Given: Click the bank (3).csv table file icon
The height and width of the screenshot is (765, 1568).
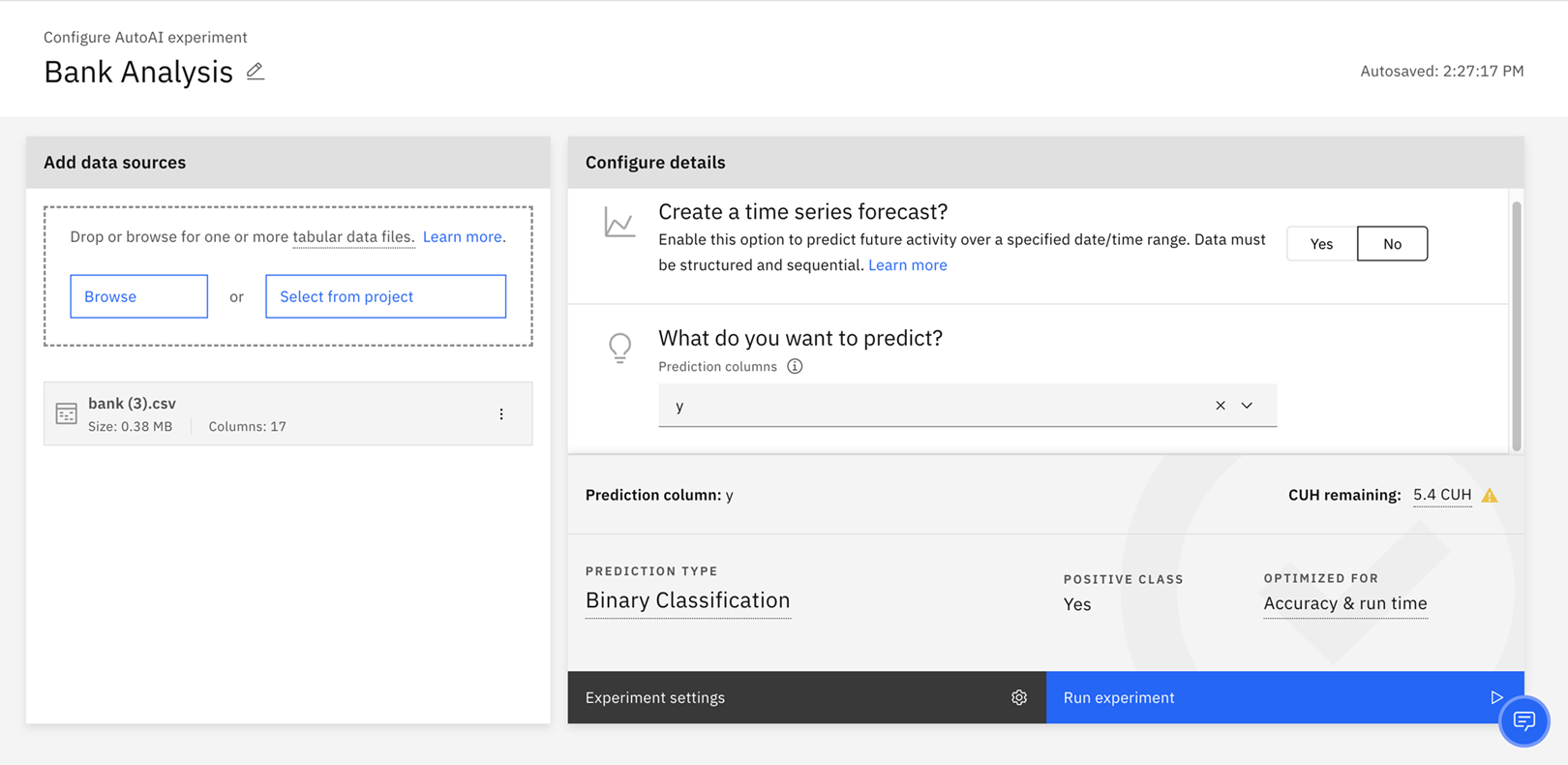Looking at the screenshot, I should coord(66,414).
